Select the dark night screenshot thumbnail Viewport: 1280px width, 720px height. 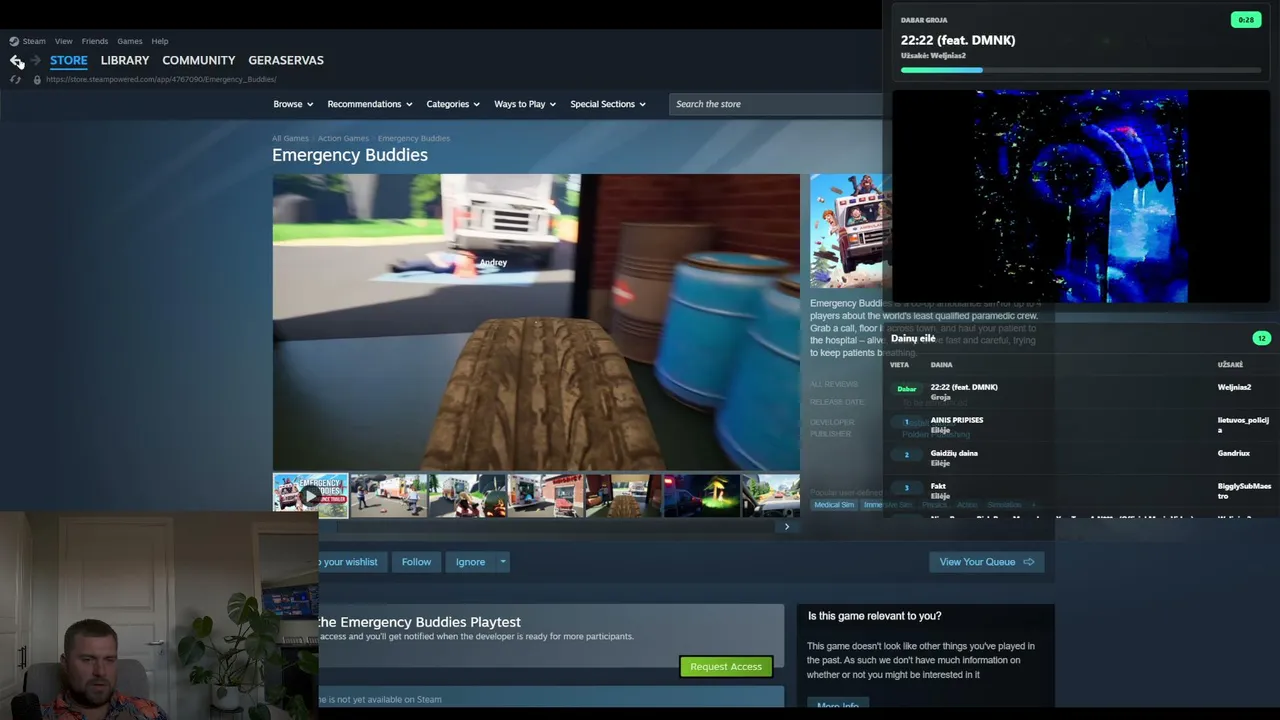701,496
